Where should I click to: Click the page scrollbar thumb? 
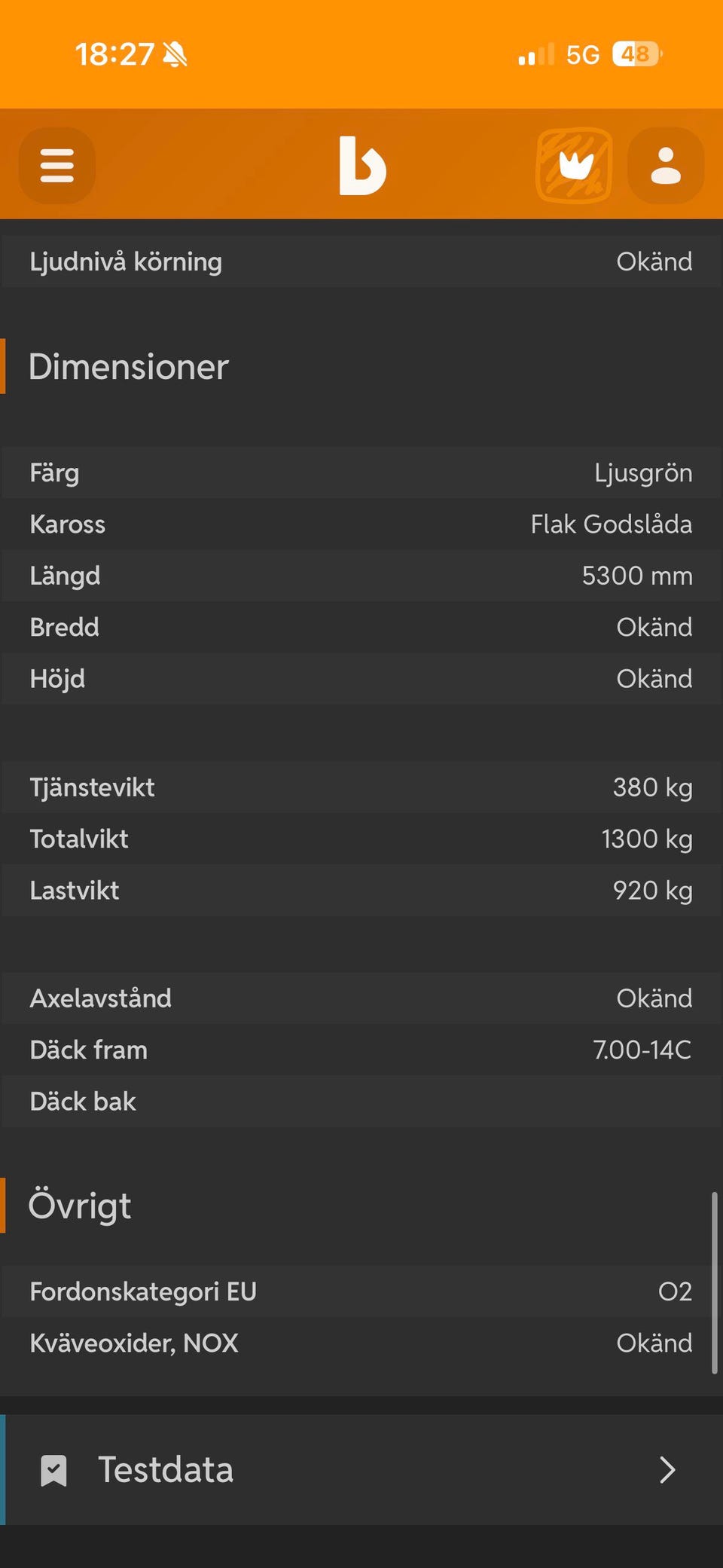(x=714, y=1282)
